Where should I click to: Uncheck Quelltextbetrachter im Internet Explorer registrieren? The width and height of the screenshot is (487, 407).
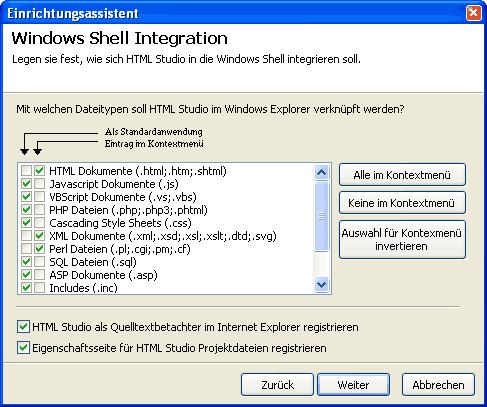23,327
